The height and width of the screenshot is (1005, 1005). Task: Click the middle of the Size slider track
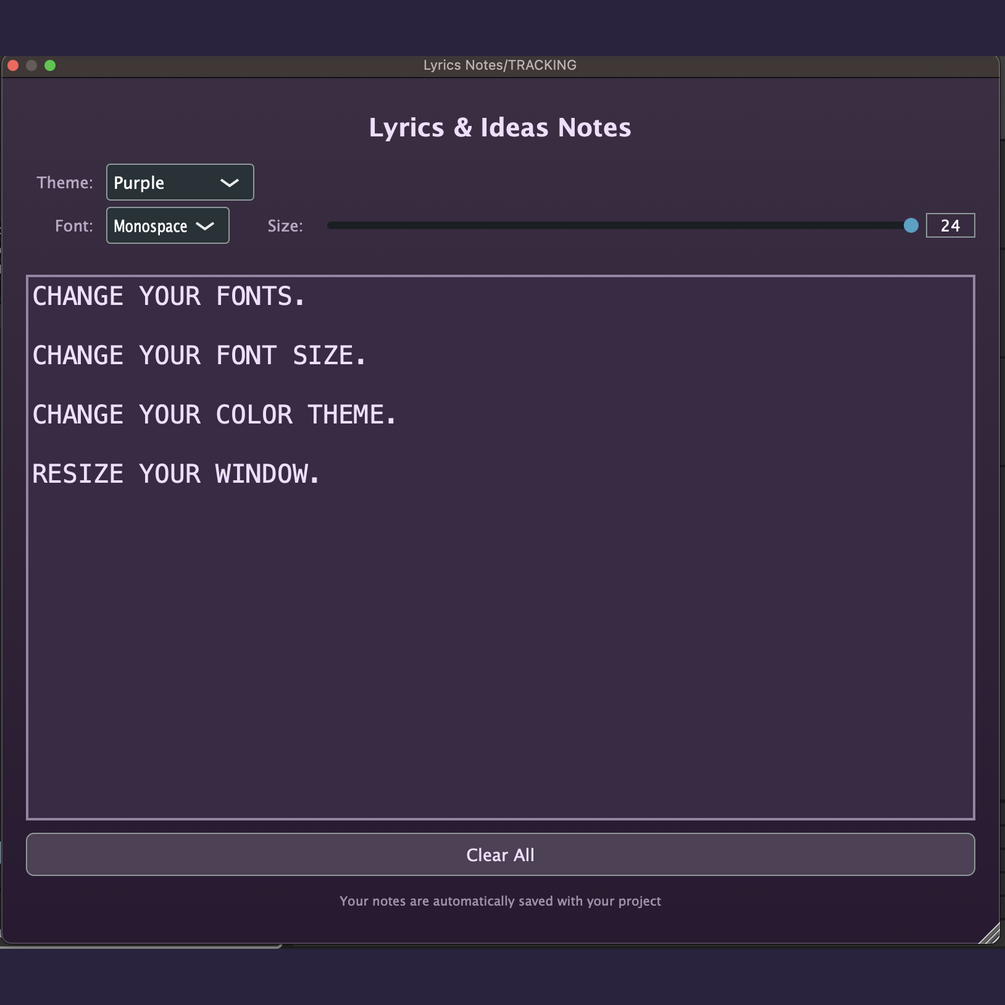pyautogui.click(x=619, y=225)
